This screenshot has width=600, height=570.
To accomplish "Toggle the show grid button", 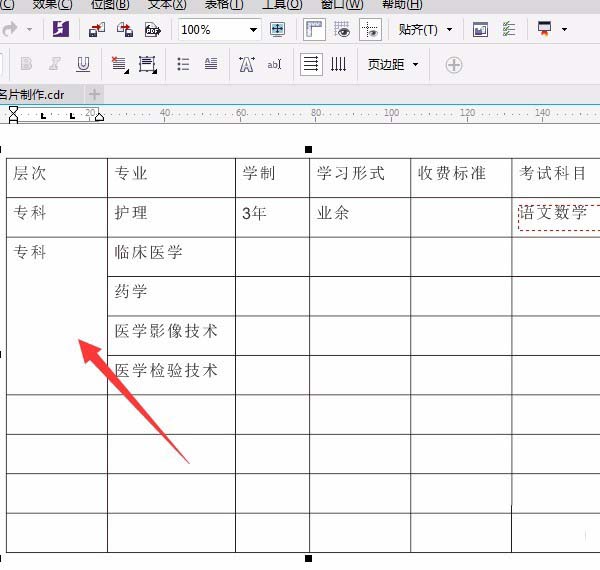I will pos(342,29).
